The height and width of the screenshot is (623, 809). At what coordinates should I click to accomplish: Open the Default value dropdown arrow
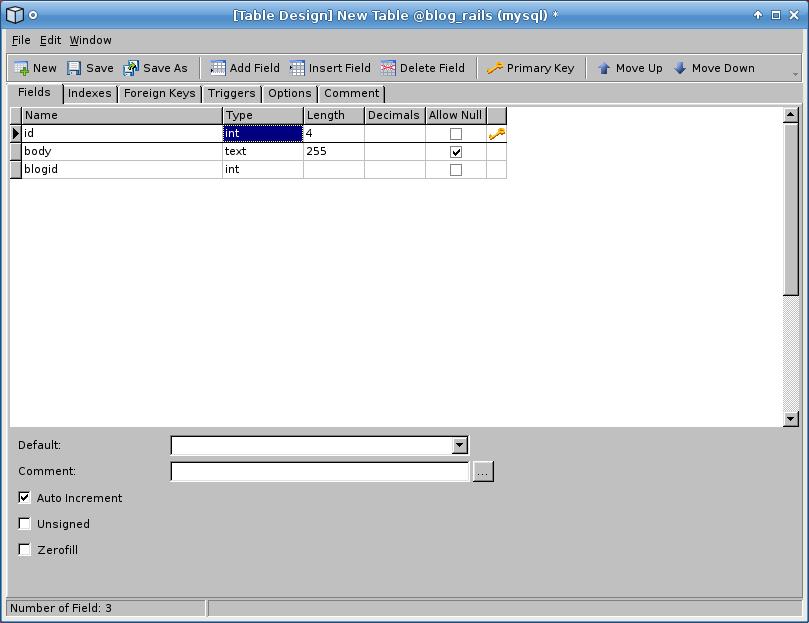pyautogui.click(x=459, y=445)
